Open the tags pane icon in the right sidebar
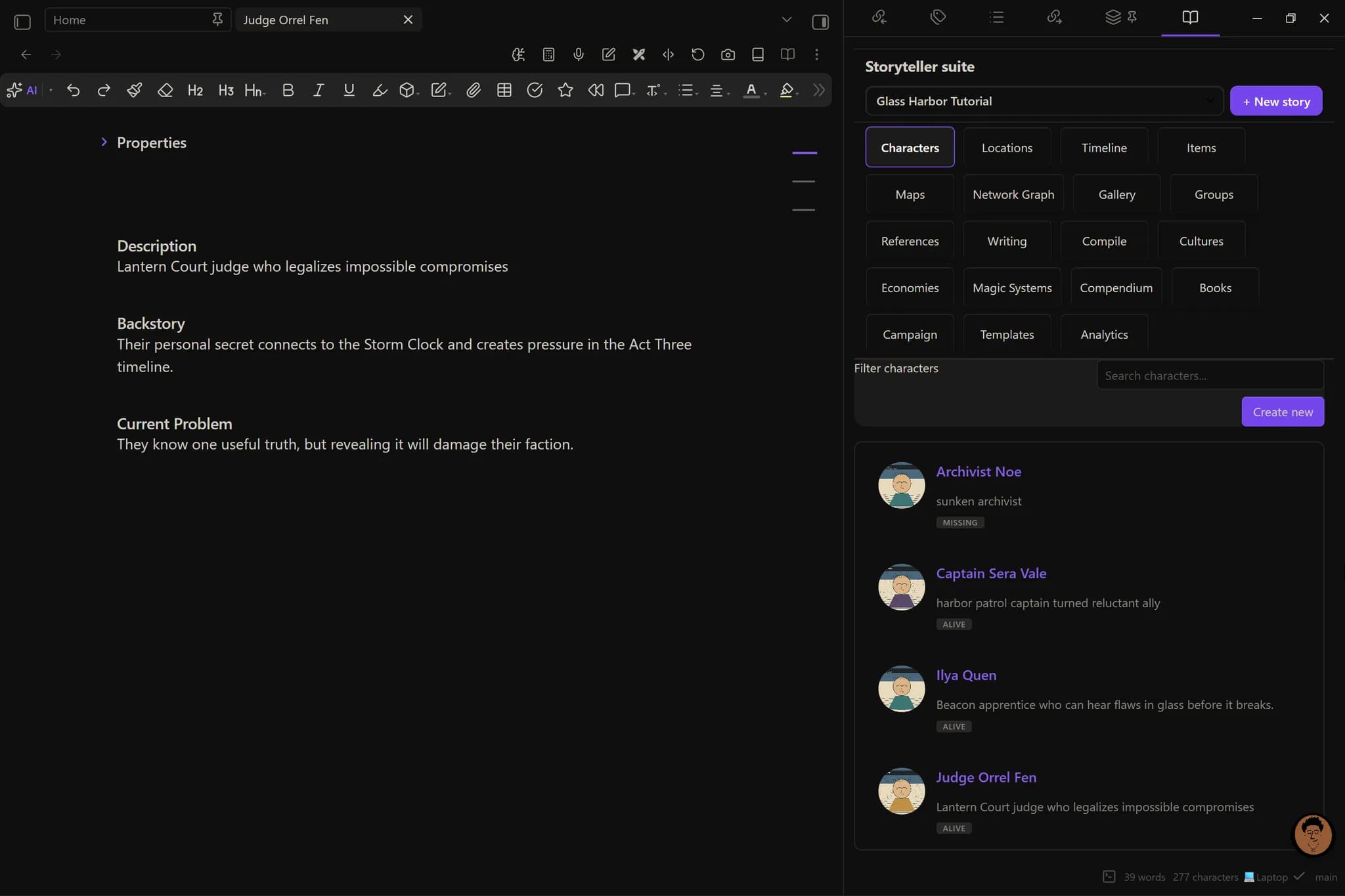Screen dimensions: 1345x896 tap(938, 17)
